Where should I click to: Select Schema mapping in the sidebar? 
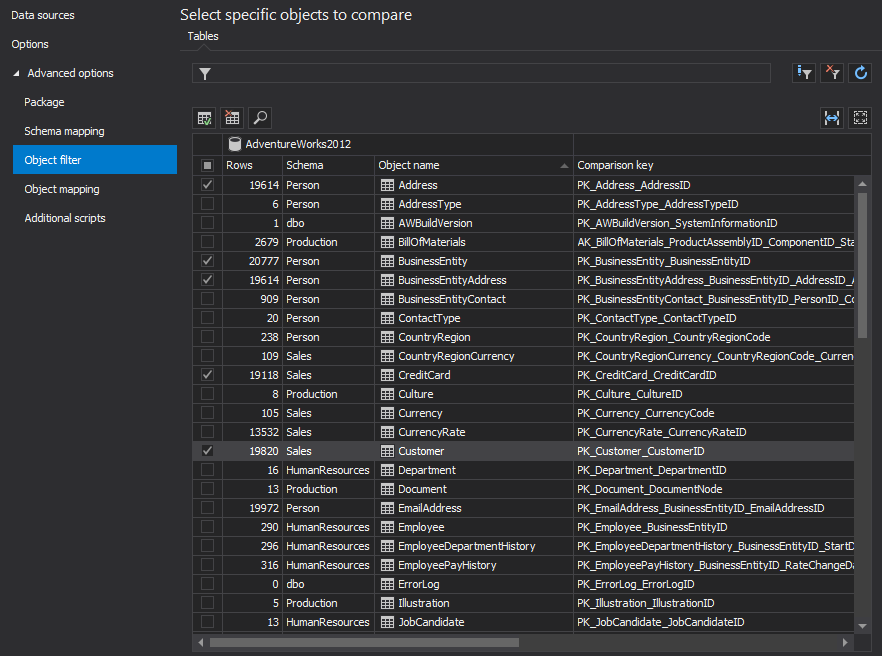[64, 131]
